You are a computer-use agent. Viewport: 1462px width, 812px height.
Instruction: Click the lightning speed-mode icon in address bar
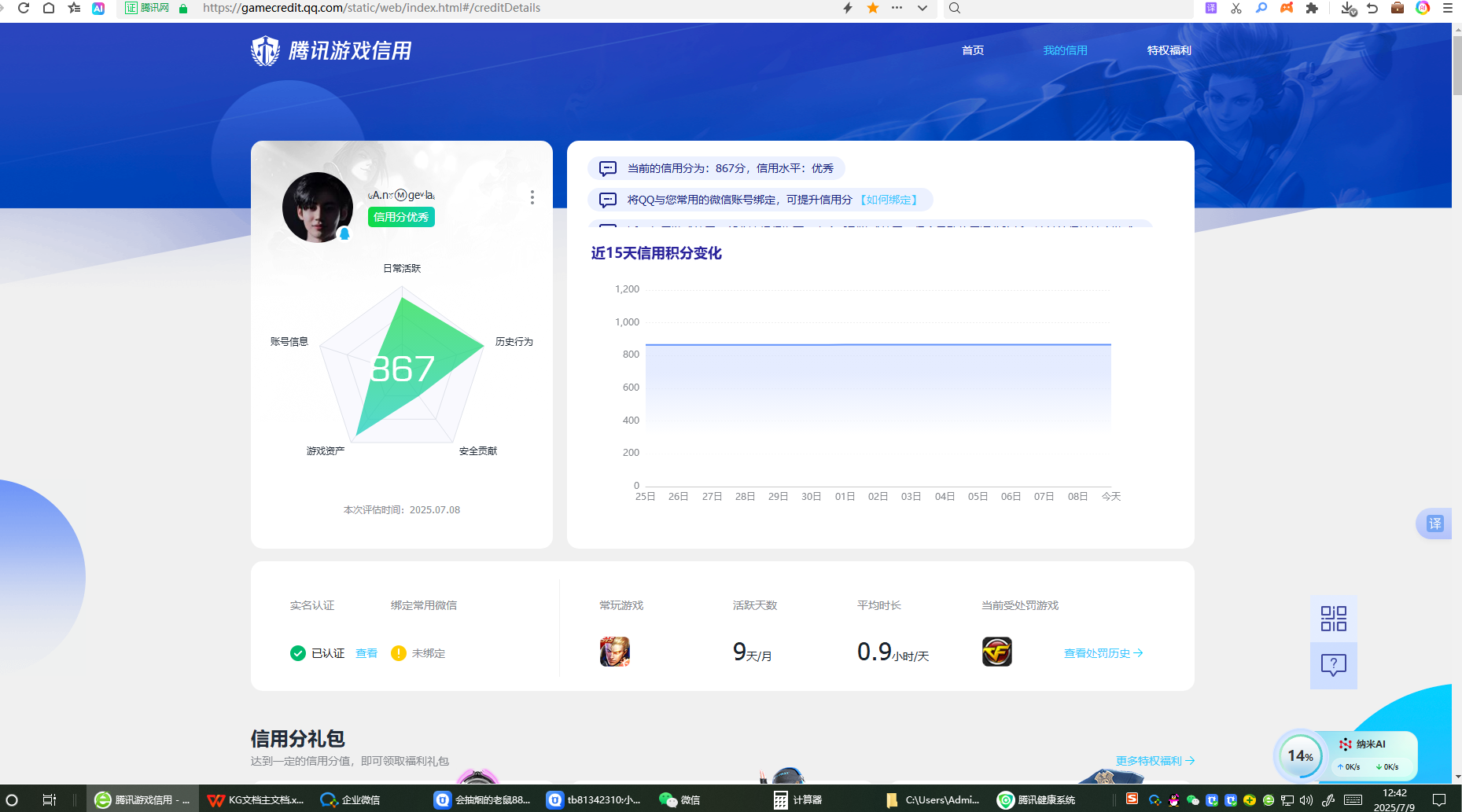(848, 8)
